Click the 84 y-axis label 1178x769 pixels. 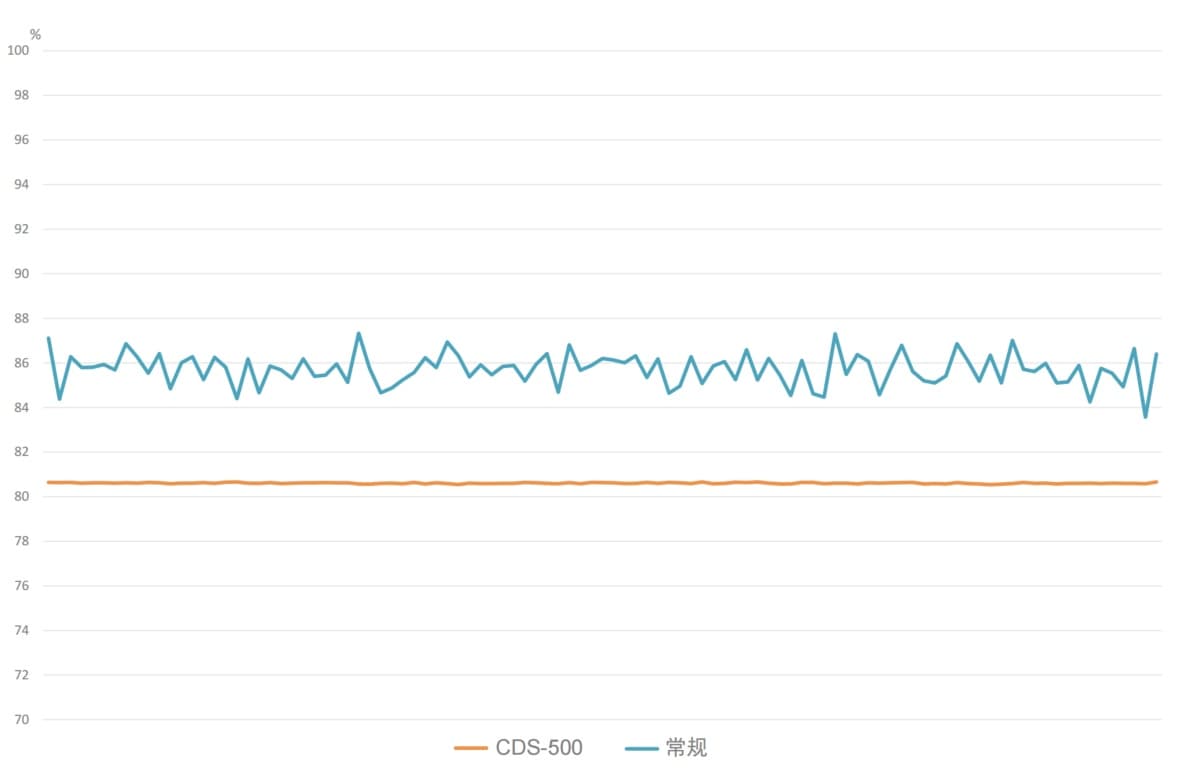[x=22, y=407]
